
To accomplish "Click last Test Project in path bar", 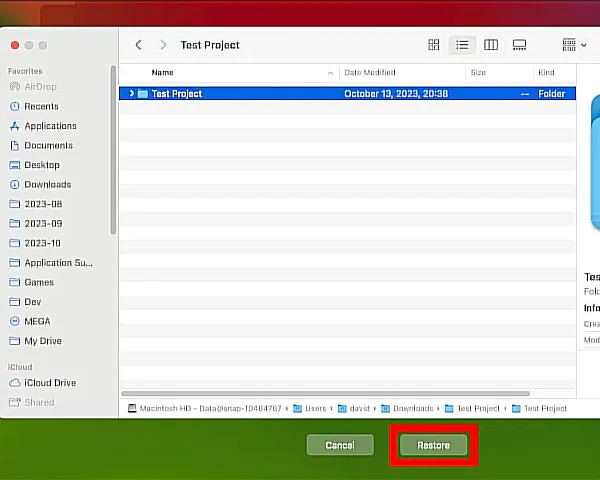I will (x=539, y=408).
